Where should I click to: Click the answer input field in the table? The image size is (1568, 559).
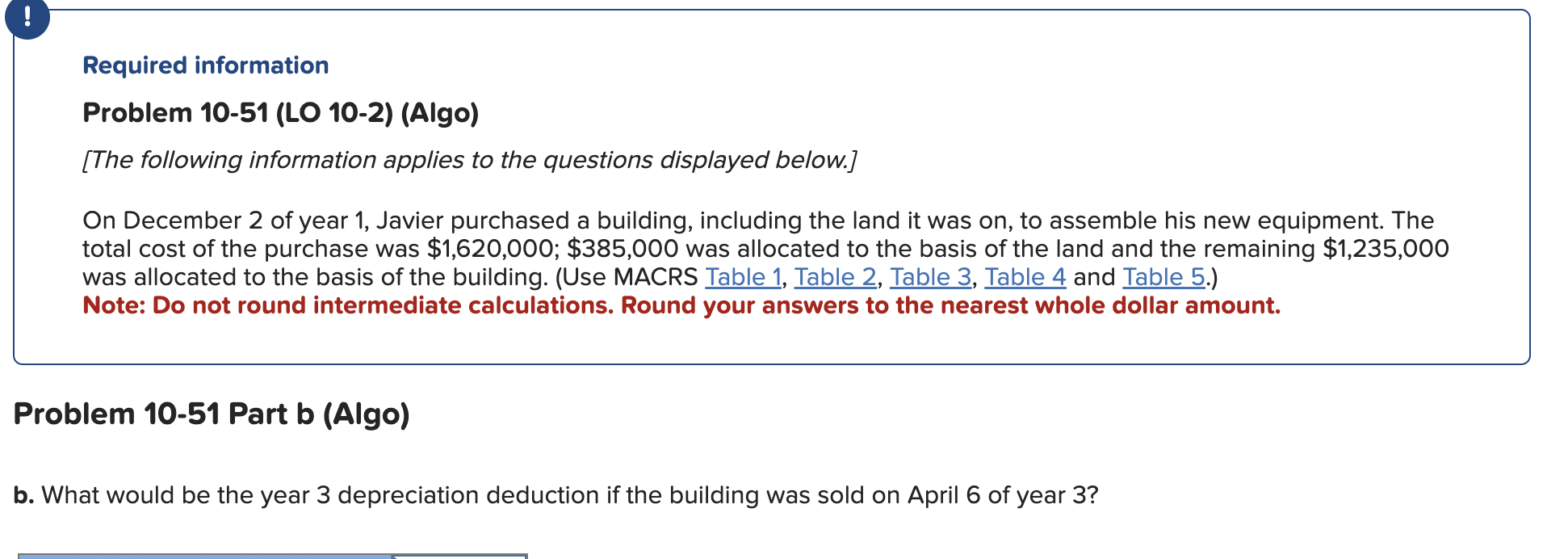(460, 555)
